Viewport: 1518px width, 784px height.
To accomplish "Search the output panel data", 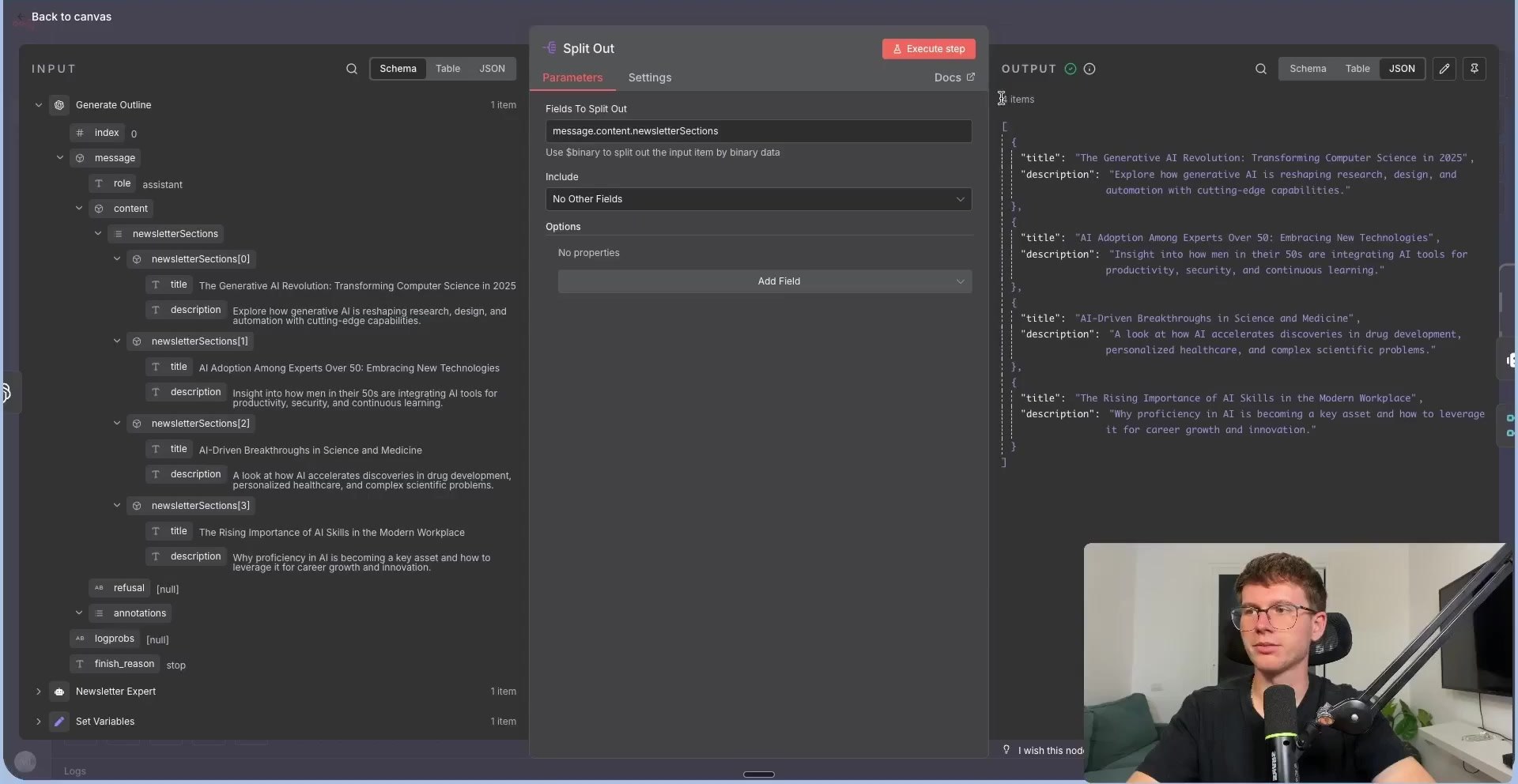I will [x=1261, y=69].
